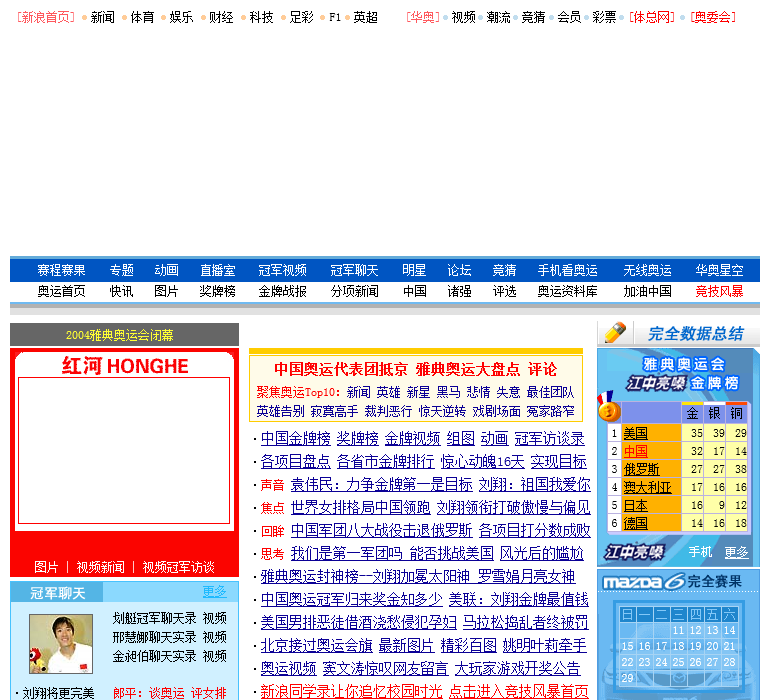Open 裁判恶行 in the Top10 list
The width and height of the screenshot is (770, 700).
[388, 411]
